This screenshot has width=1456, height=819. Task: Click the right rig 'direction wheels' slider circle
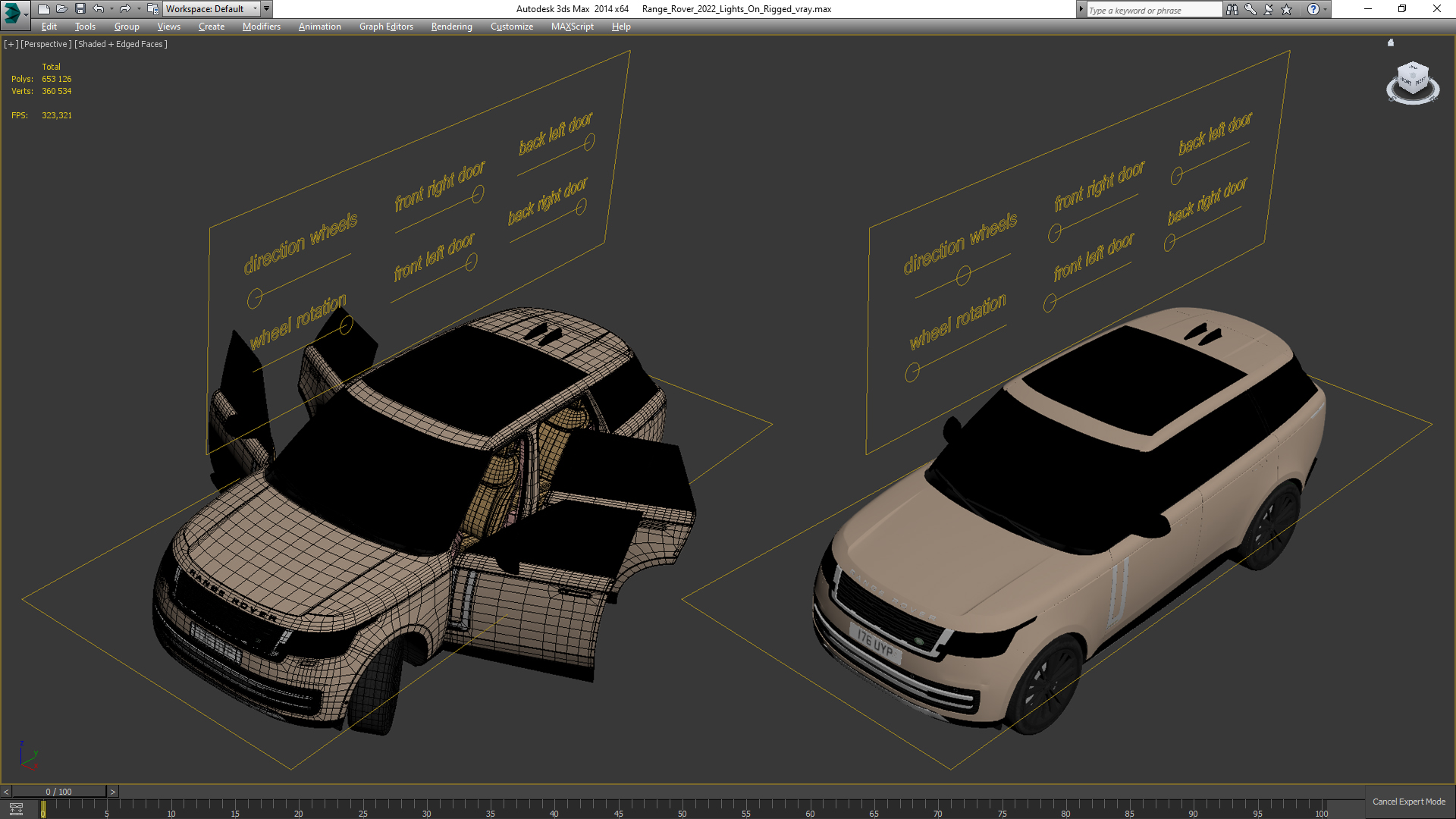963,275
